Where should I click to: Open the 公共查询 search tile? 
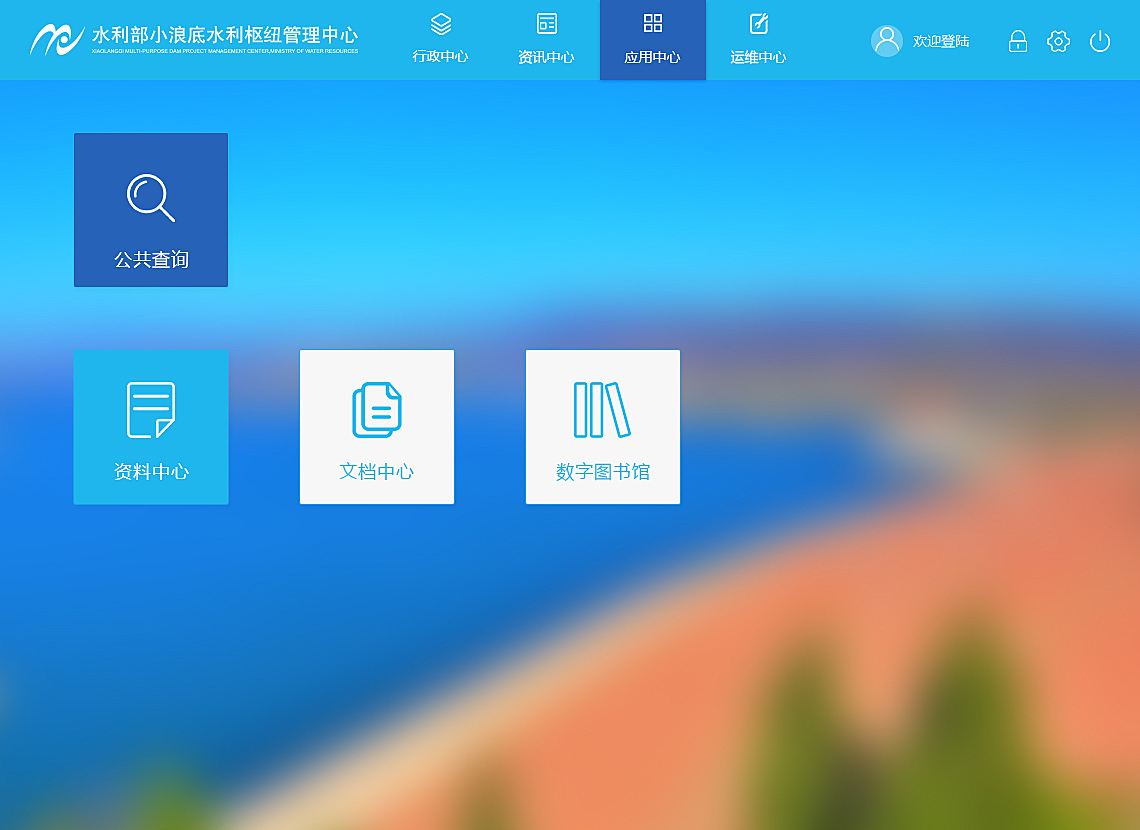tap(151, 210)
